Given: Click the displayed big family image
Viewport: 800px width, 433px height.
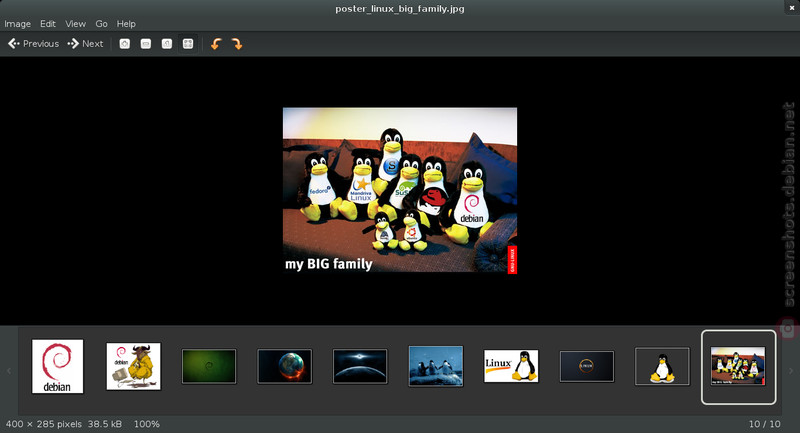Looking at the screenshot, I should coord(400,191).
